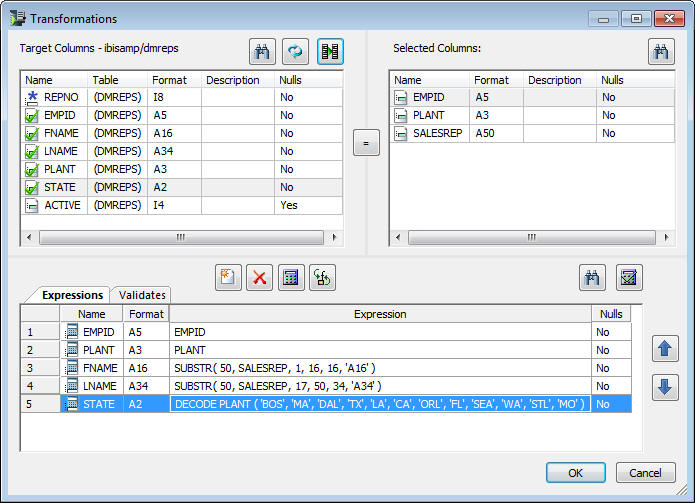Click the LNAME row icon in Expressions grid
The height and width of the screenshot is (503, 695).
(x=71, y=386)
